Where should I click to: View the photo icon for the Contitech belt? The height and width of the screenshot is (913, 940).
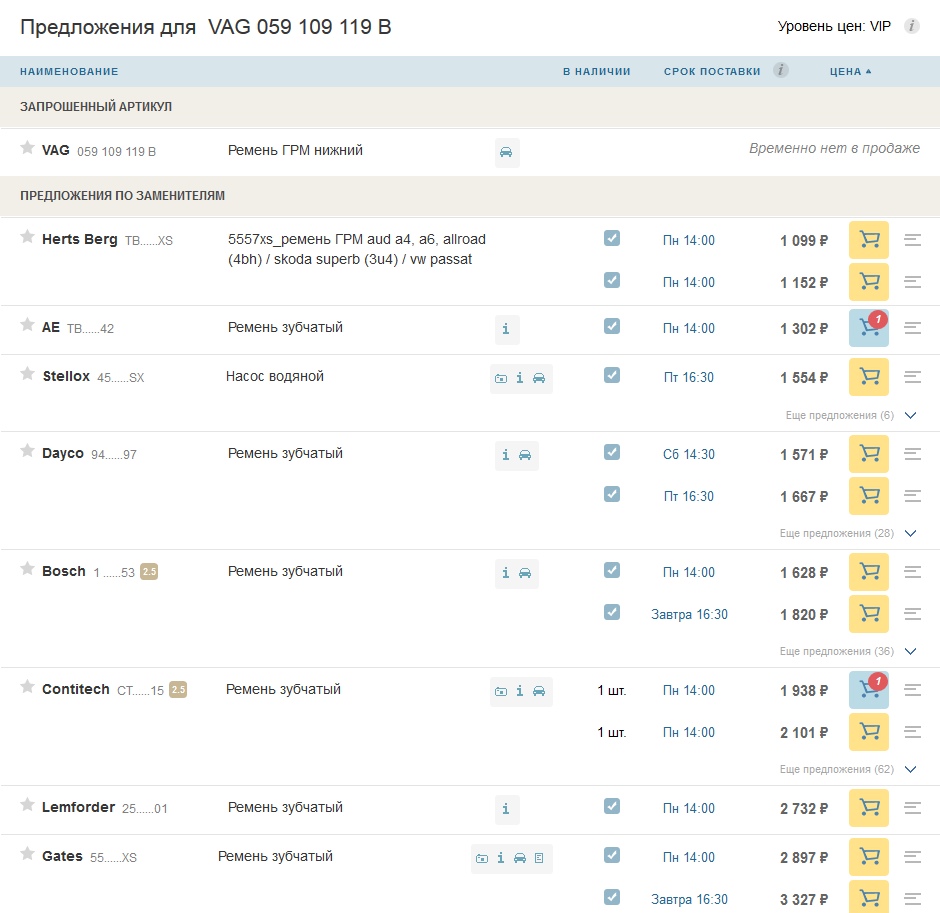(x=501, y=691)
